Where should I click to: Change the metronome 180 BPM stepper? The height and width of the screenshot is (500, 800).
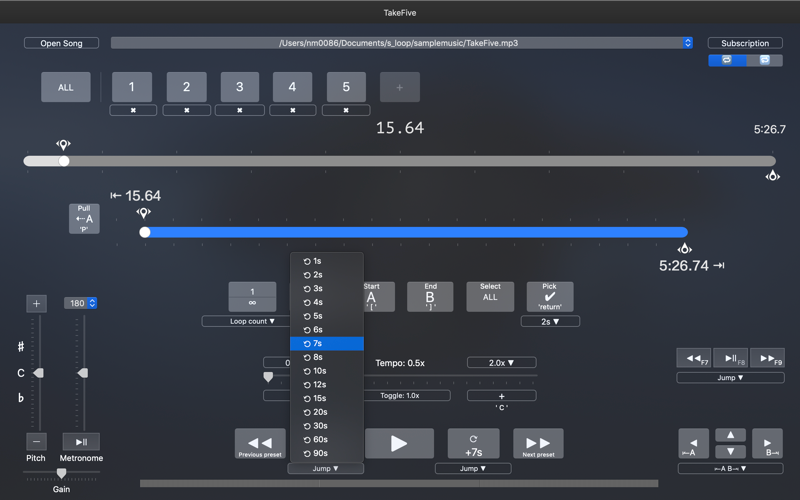[x=92, y=303]
